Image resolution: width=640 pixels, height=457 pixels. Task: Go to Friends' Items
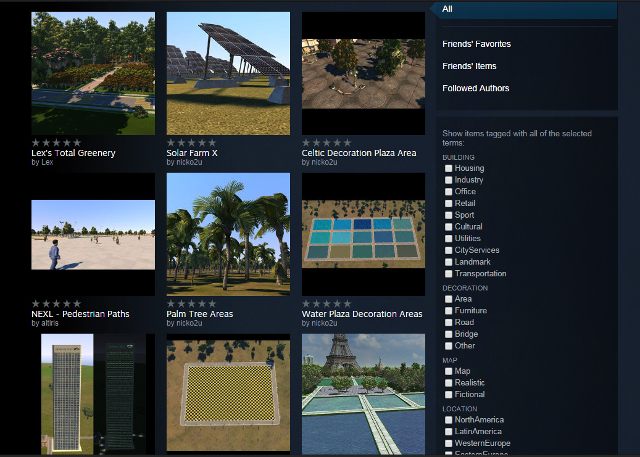click(x=469, y=66)
